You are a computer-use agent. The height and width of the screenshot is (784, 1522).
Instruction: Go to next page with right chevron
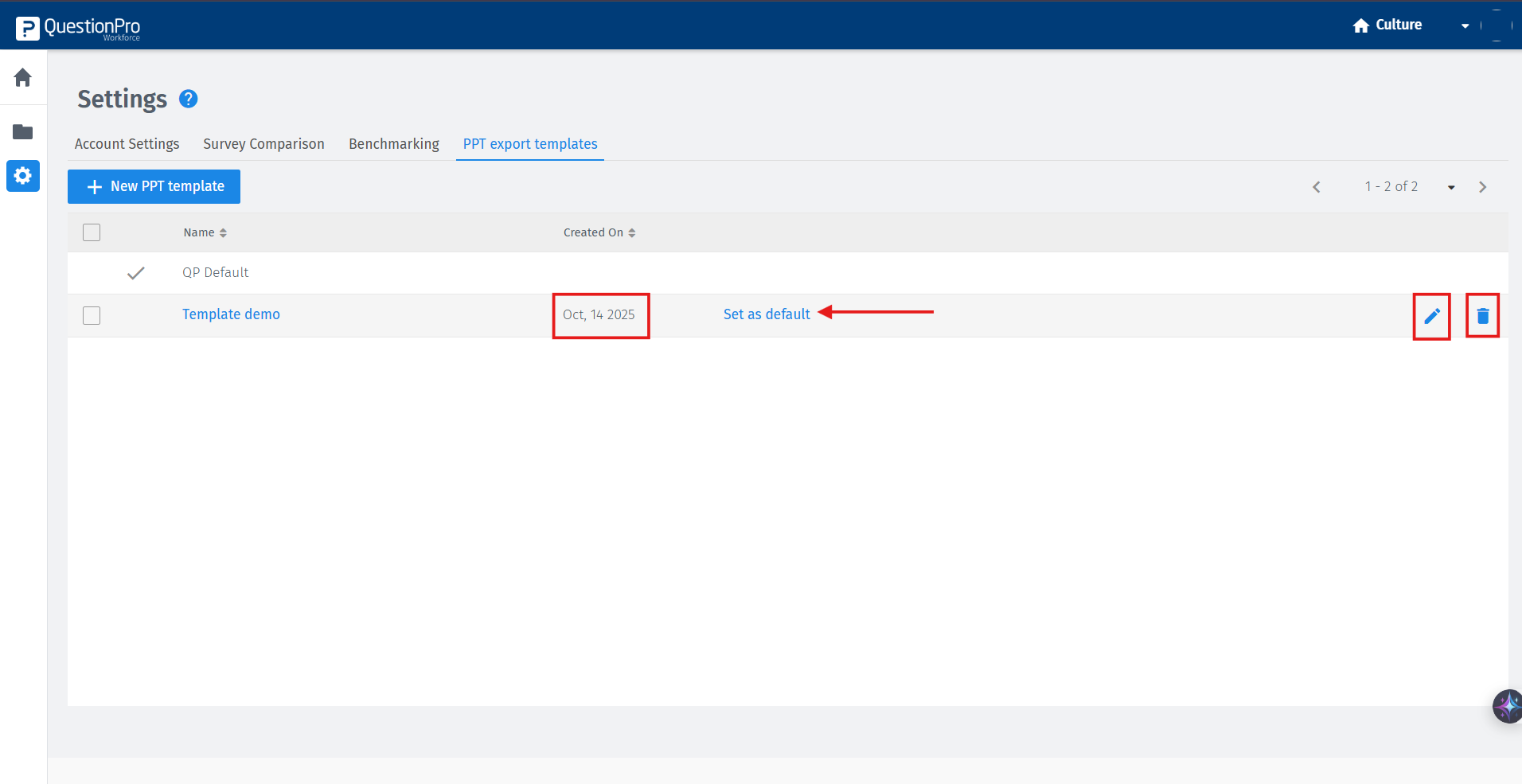pyautogui.click(x=1483, y=186)
